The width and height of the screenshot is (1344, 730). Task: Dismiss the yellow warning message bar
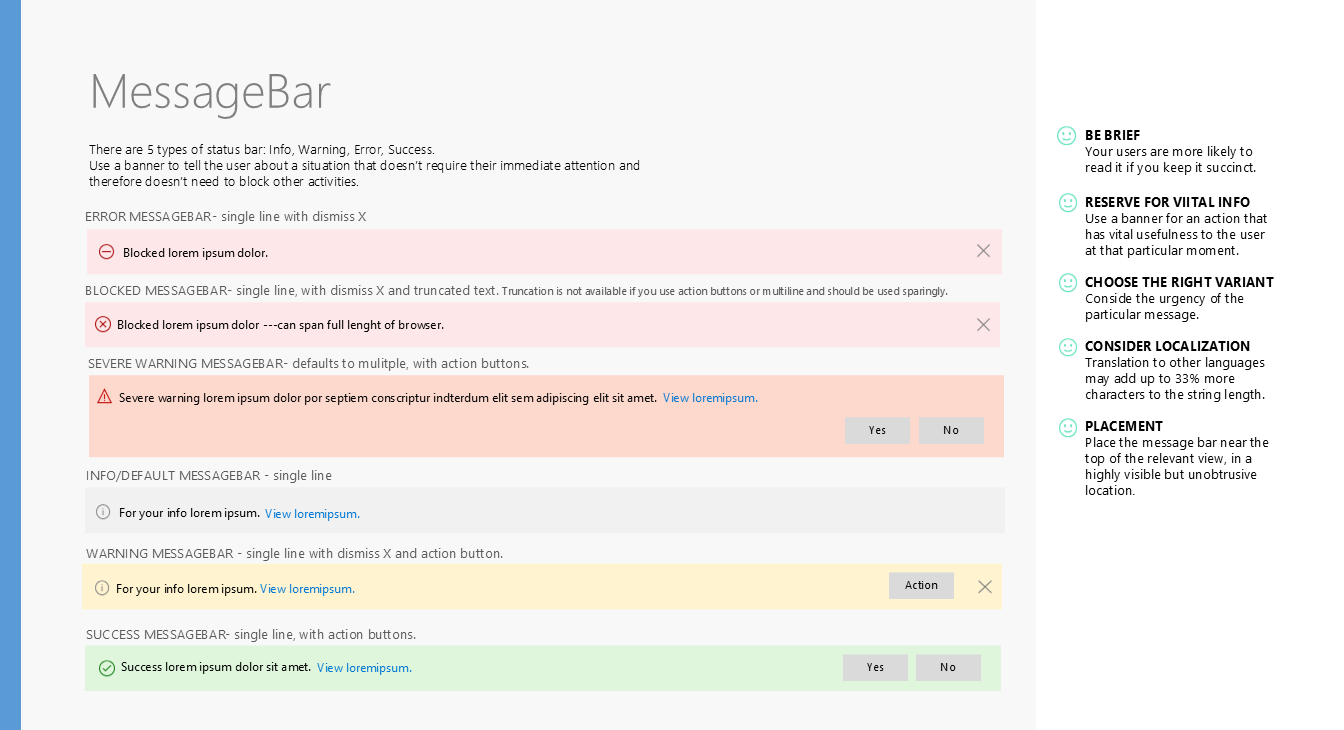click(985, 587)
